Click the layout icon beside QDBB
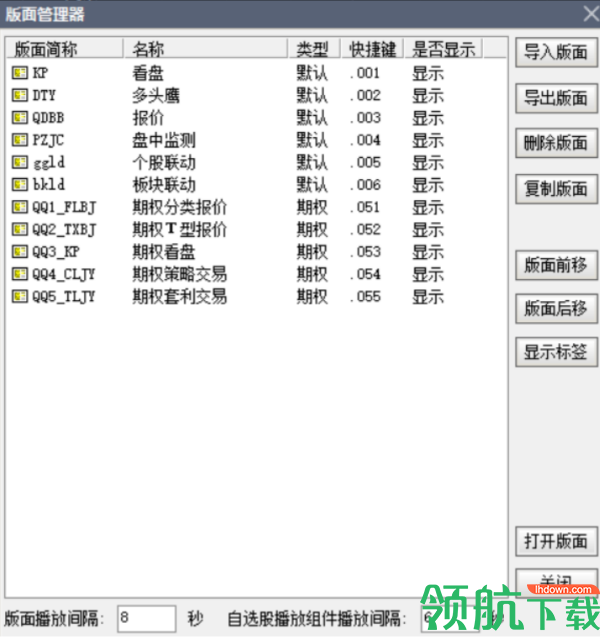Image resolution: width=600 pixels, height=637 pixels. click(19, 118)
